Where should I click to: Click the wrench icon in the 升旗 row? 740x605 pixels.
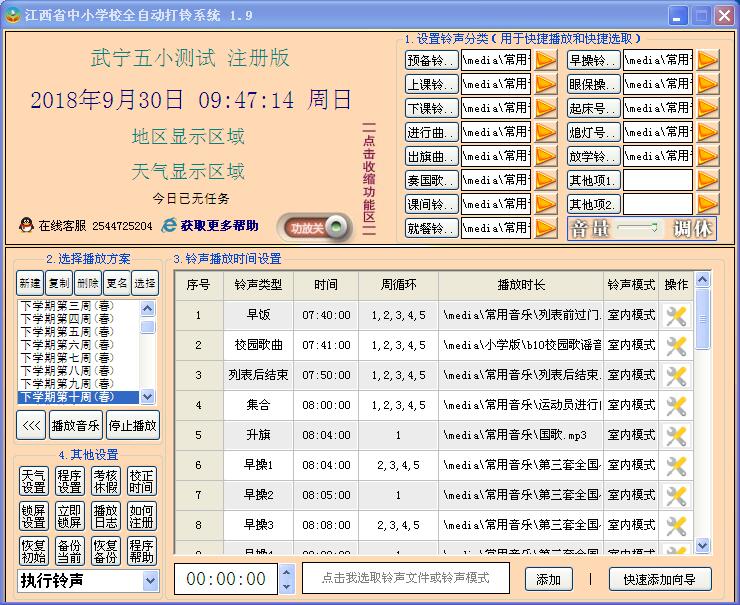pos(677,436)
